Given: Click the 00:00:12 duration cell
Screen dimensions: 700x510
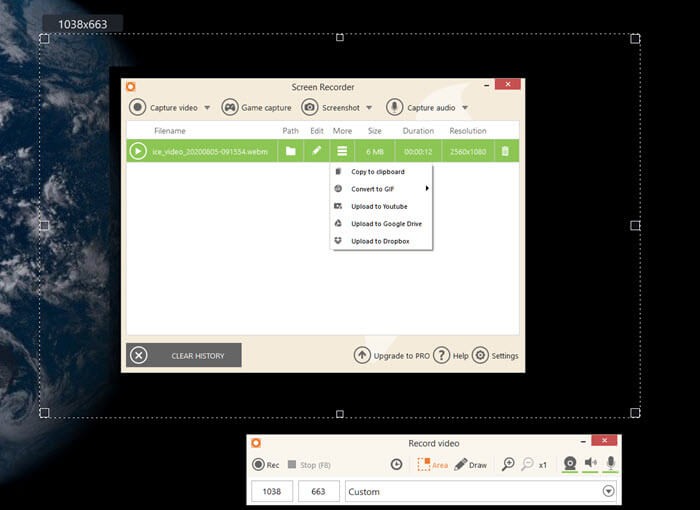Looking at the screenshot, I should (418, 151).
